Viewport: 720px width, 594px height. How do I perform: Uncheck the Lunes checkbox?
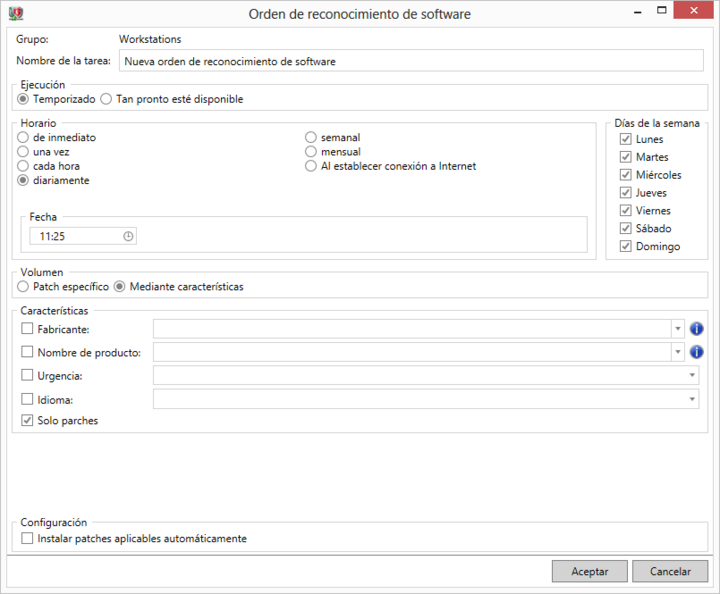coord(625,139)
